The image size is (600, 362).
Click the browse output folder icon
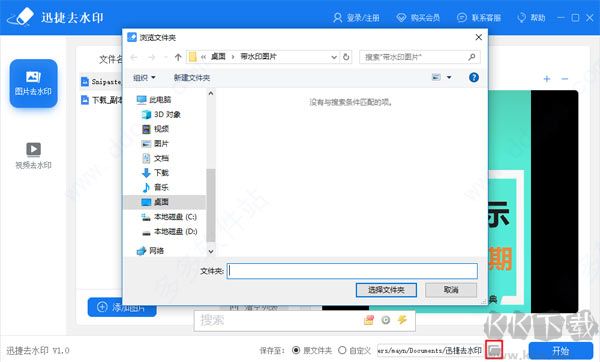click(494, 350)
